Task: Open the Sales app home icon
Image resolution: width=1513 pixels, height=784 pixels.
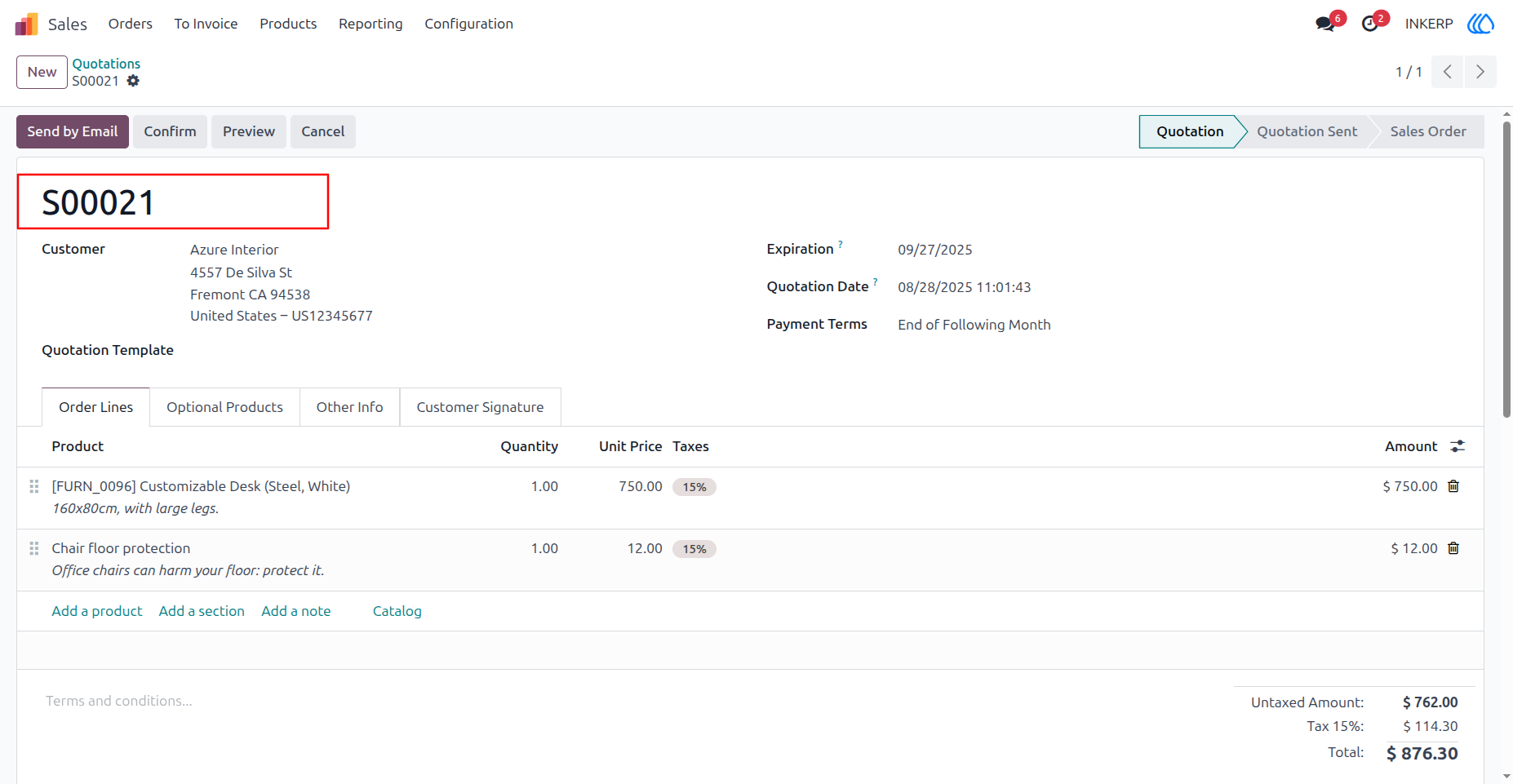Action: pyautogui.click(x=27, y=24)
